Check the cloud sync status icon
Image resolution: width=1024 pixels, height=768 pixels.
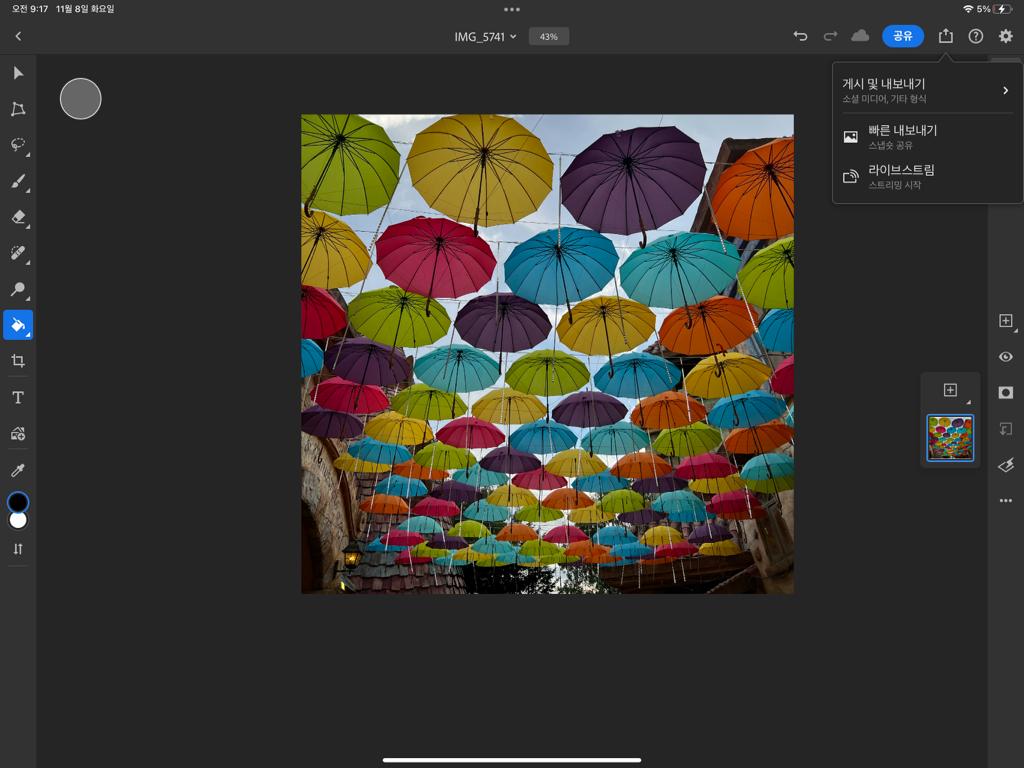(x=860, y=36)
